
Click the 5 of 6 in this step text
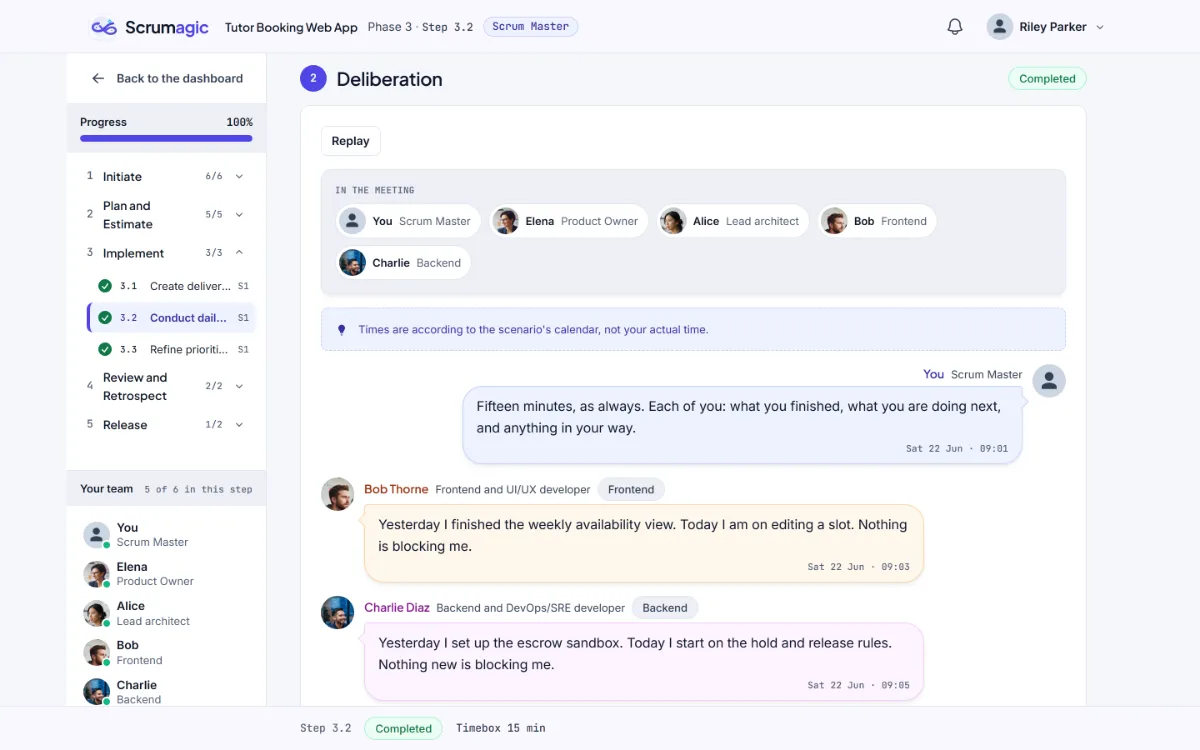[x=198, y=489]
